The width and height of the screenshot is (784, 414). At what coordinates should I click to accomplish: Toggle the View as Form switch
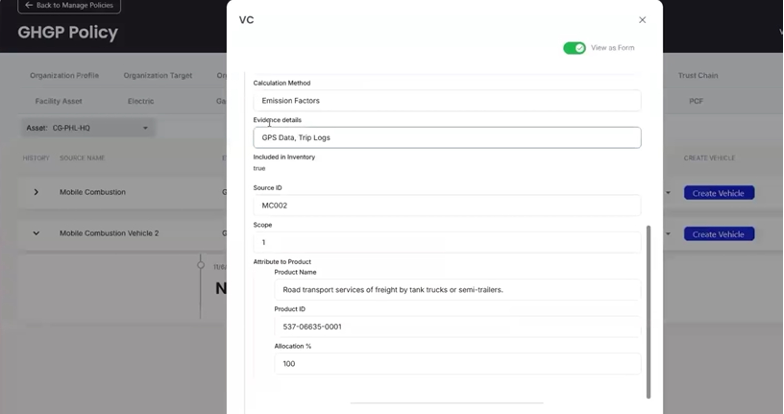coord(574,48)
